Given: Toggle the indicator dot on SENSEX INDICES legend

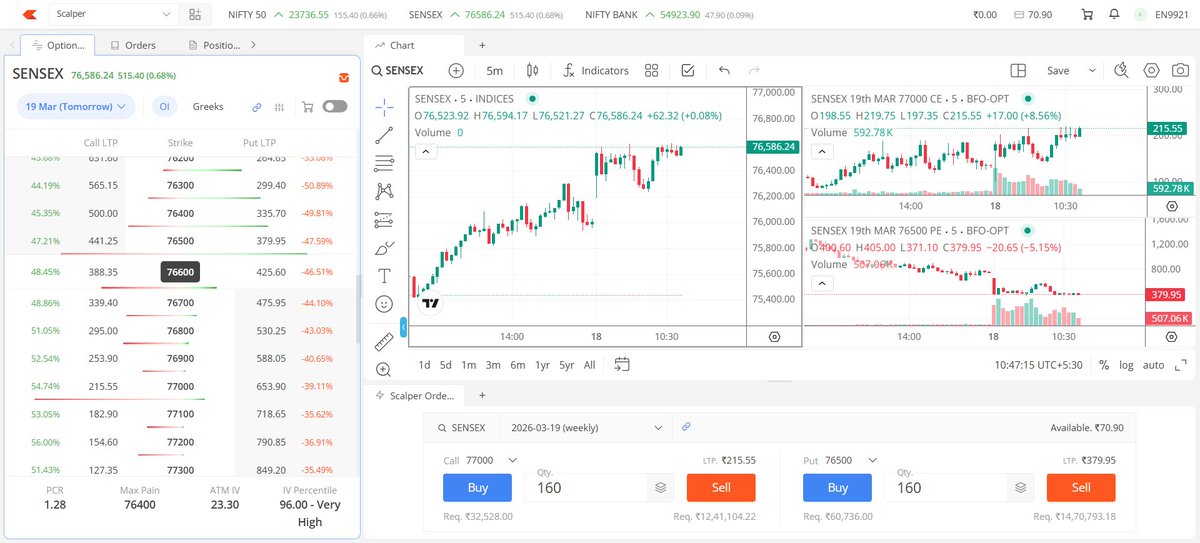Looking at the screenshot, I should (532, 99).
